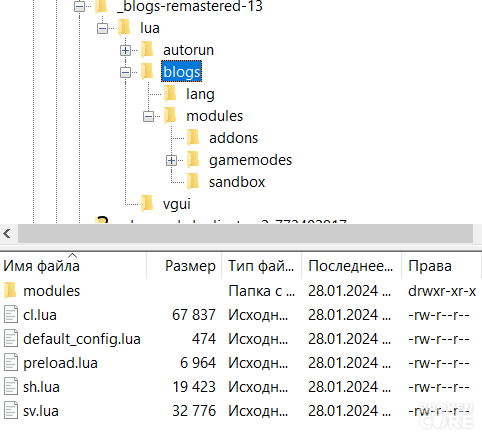Select the lang folder in tree
The image size is (482, 433).
click(x=200, y=94)
